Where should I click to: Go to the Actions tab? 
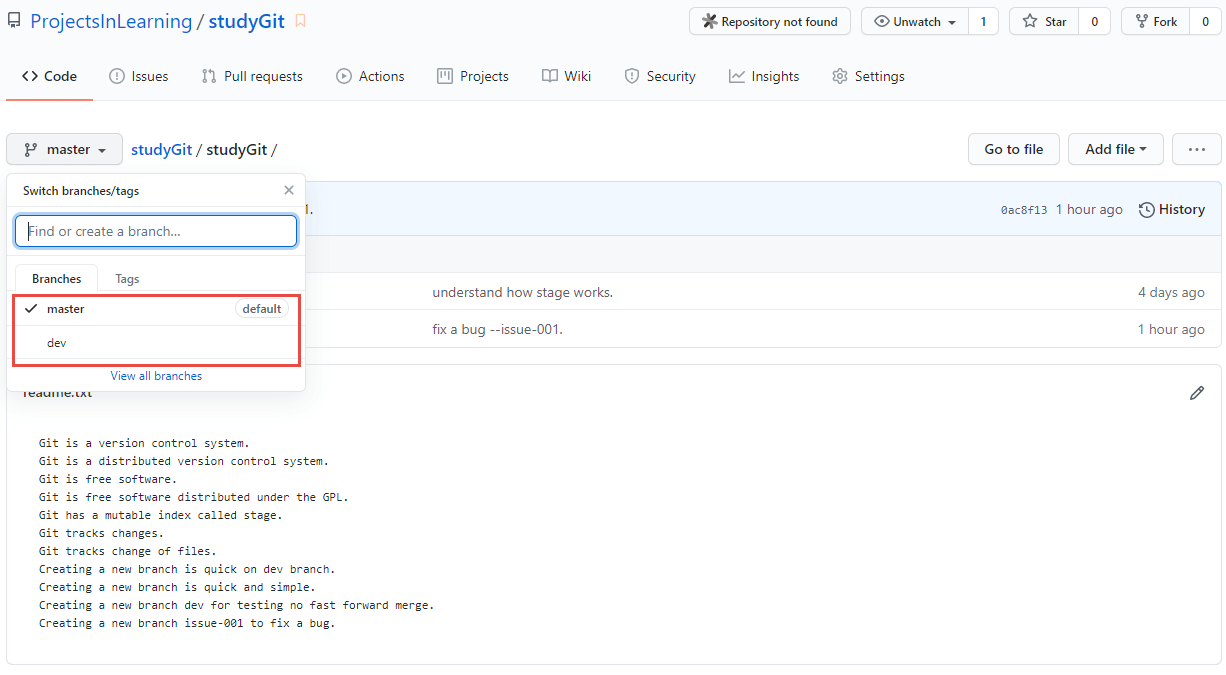coord(370,76)
